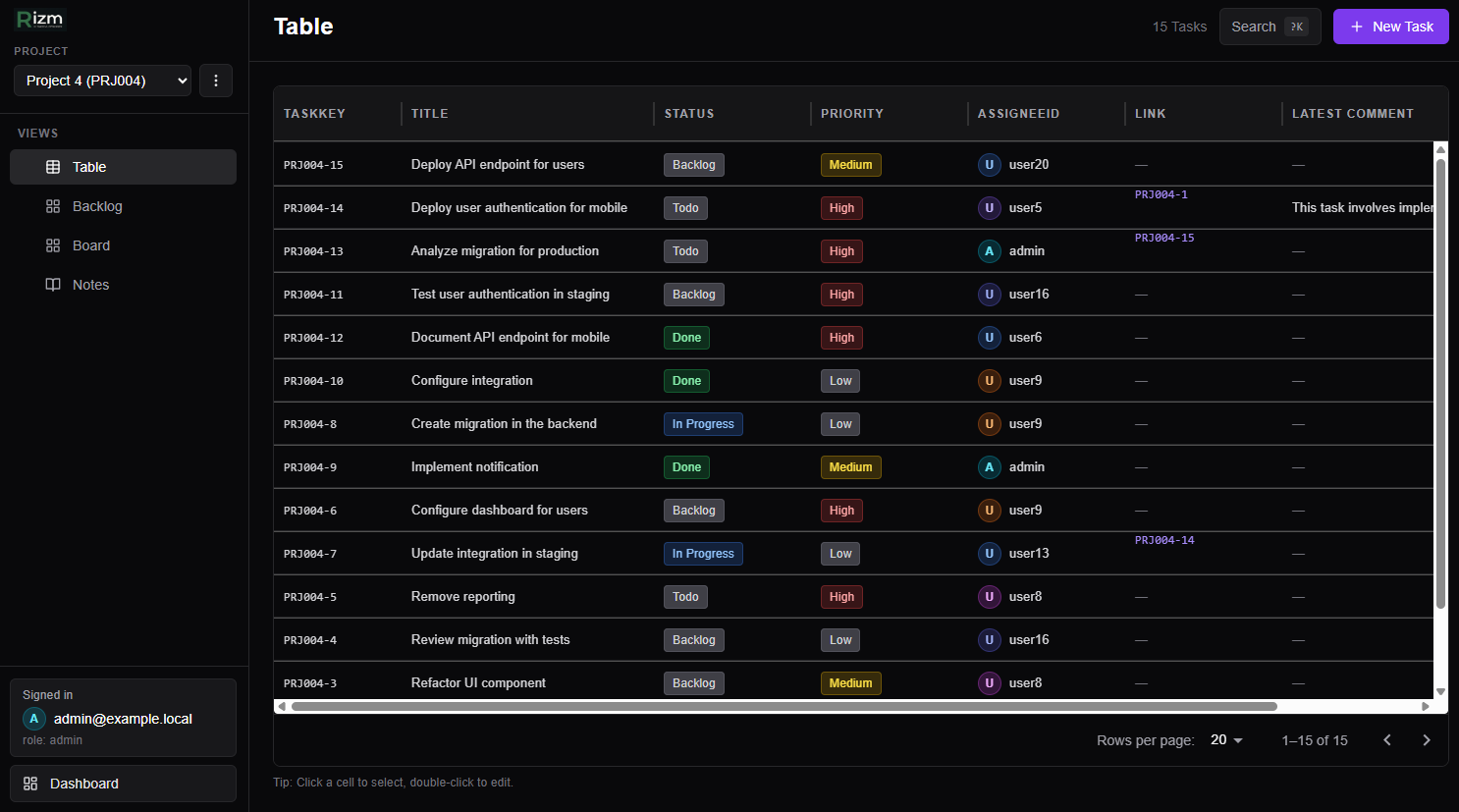Image resolution: width=1459 pixels, height=812 pixels.
Task: Open the project options kebab menu
Action: pyautogui.click(x=216, y=81)
